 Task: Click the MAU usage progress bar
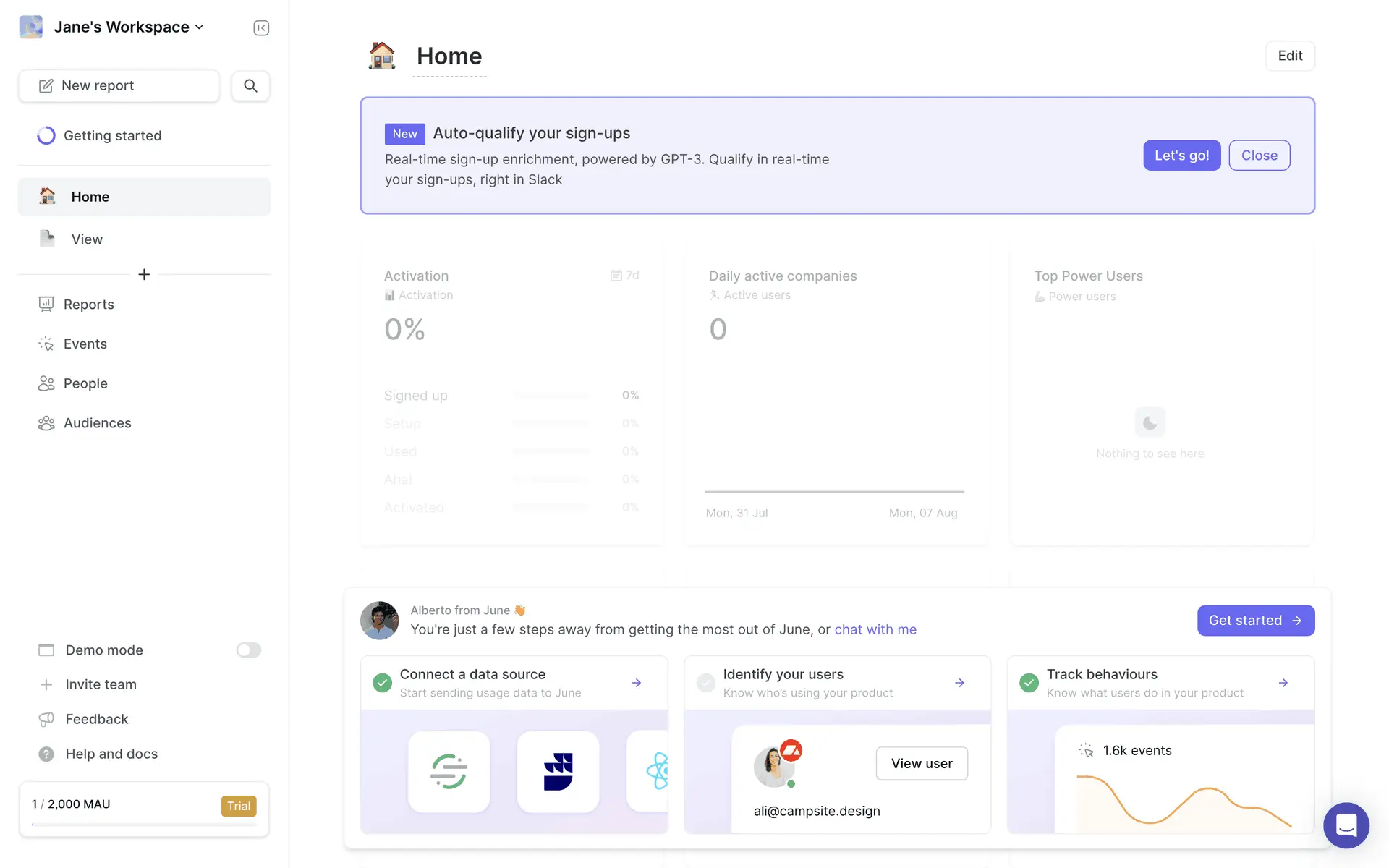coord(144,824)
